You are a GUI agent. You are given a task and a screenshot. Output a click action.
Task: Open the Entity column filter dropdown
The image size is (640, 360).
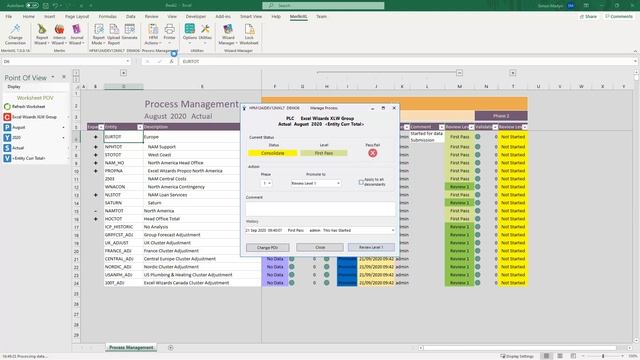tap(140, 127)
